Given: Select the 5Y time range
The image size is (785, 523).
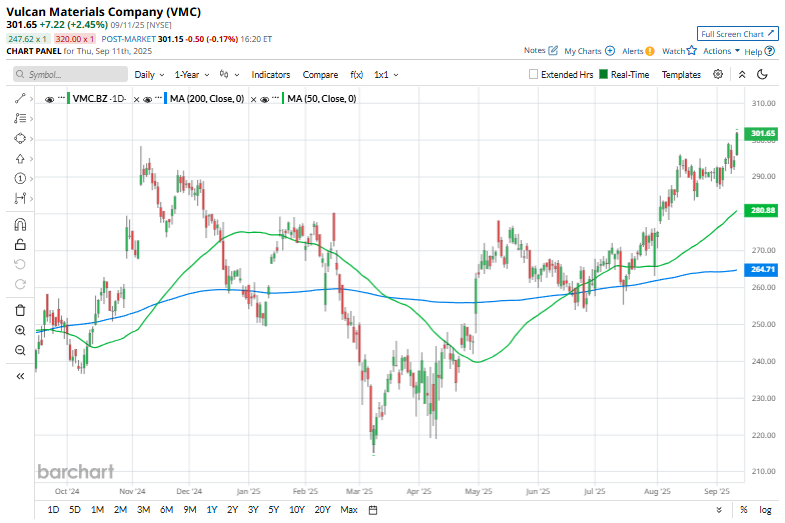Looking at the screenshot, I should pos(273,510).
